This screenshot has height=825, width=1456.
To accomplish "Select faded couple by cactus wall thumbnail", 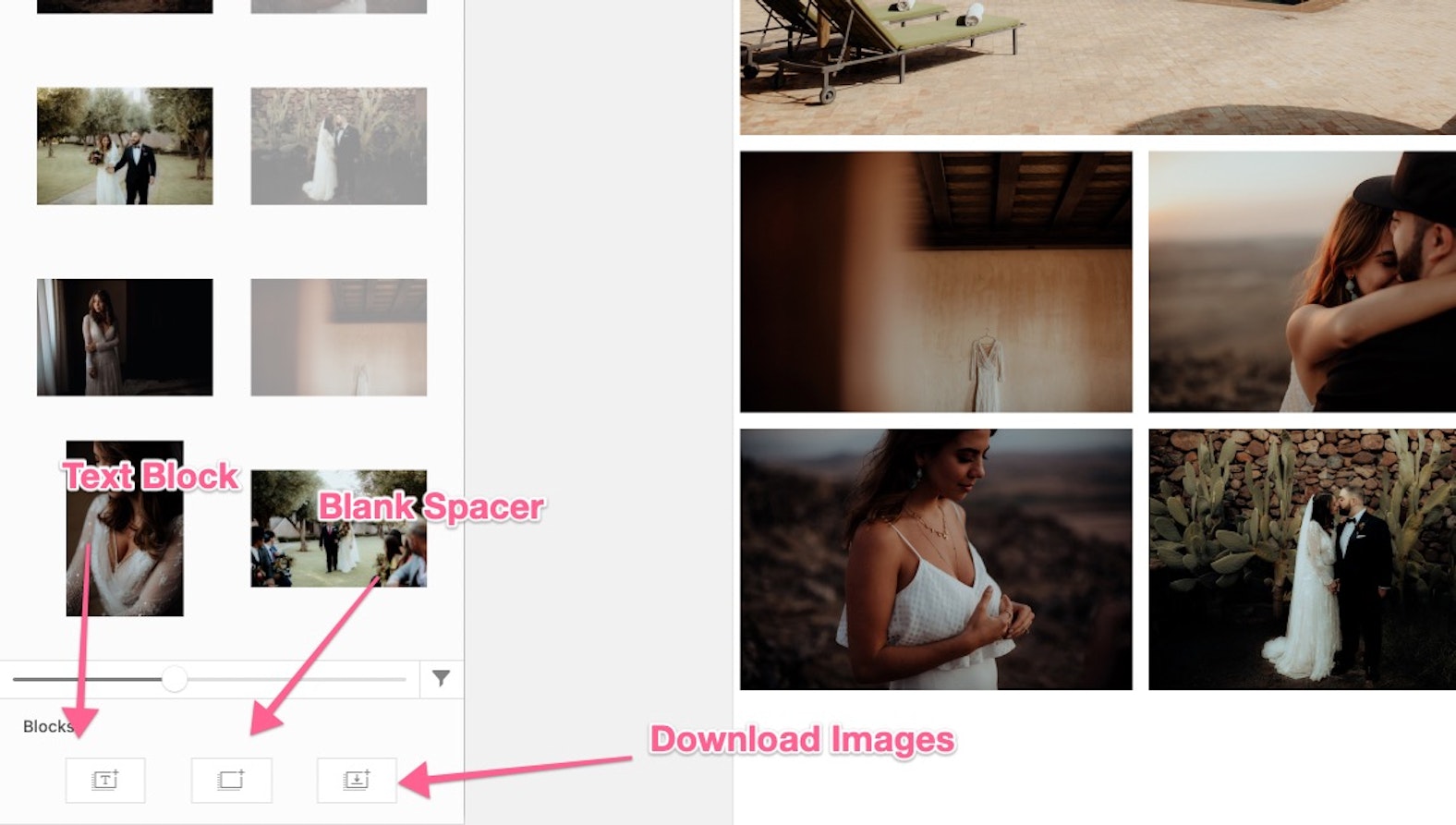I will point(339,146).
